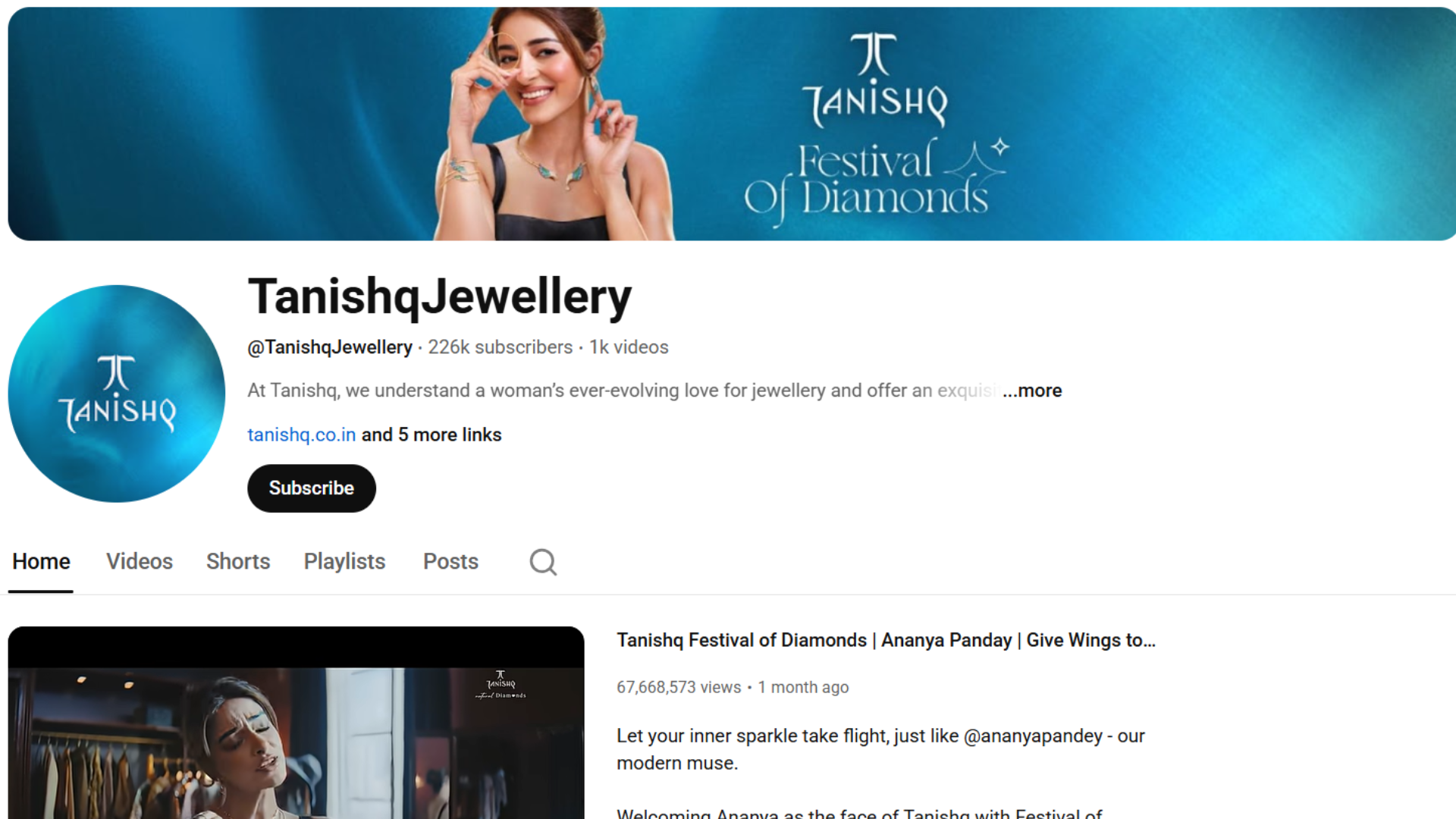This screenshot has width=1456, height=819.
Task: Visit the tanishq.co.in link
Action: click(302, 435)
